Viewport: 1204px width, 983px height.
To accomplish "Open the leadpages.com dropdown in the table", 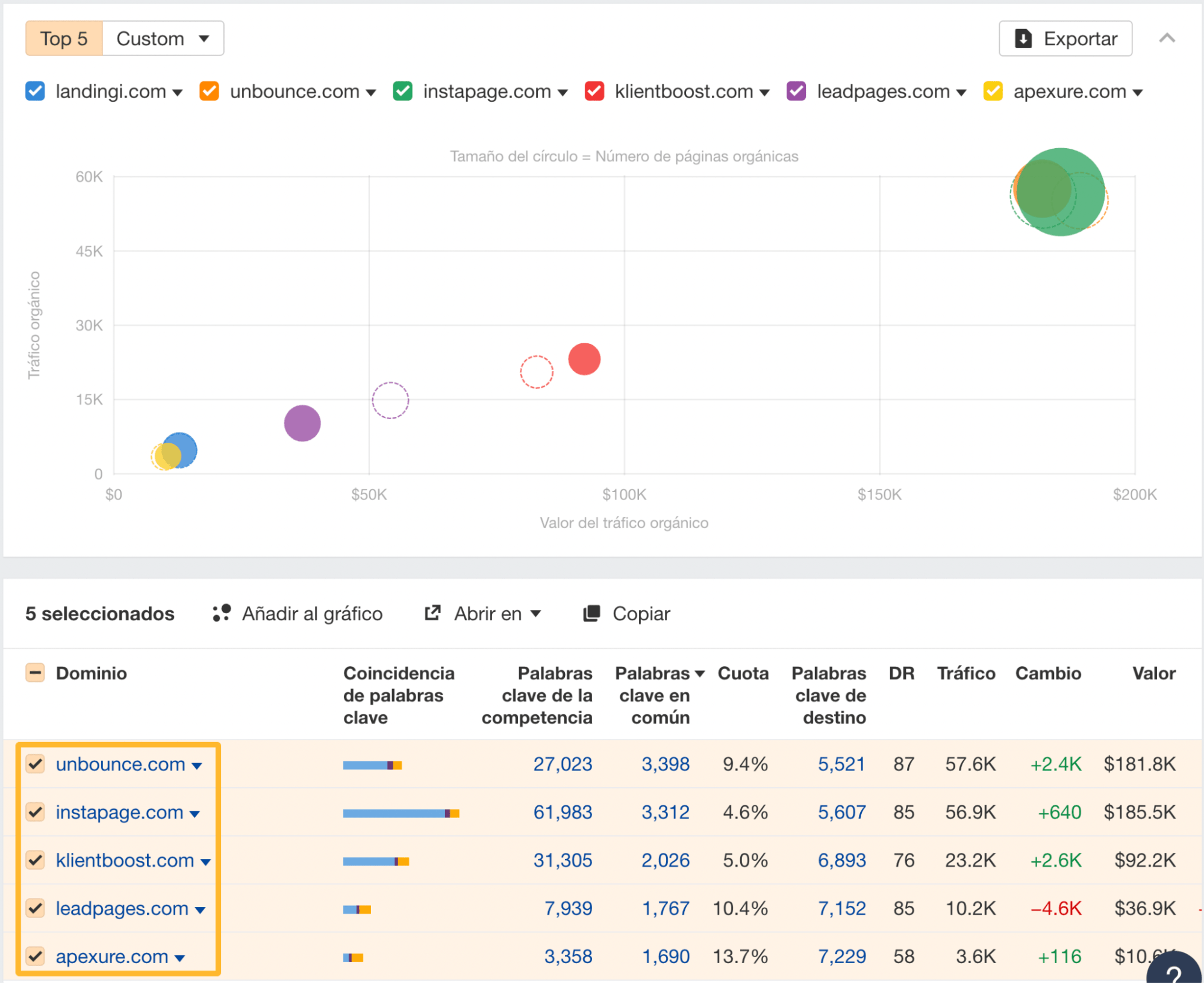I will pyautogui.click(x=201, y=910).
